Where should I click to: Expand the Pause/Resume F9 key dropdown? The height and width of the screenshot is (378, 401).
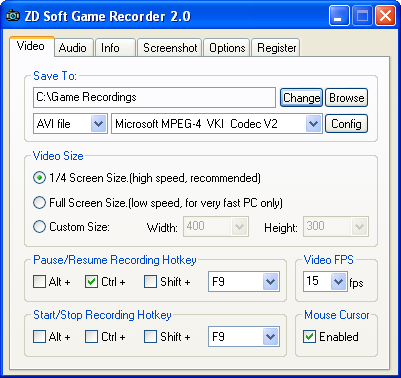tap(270, 282)
